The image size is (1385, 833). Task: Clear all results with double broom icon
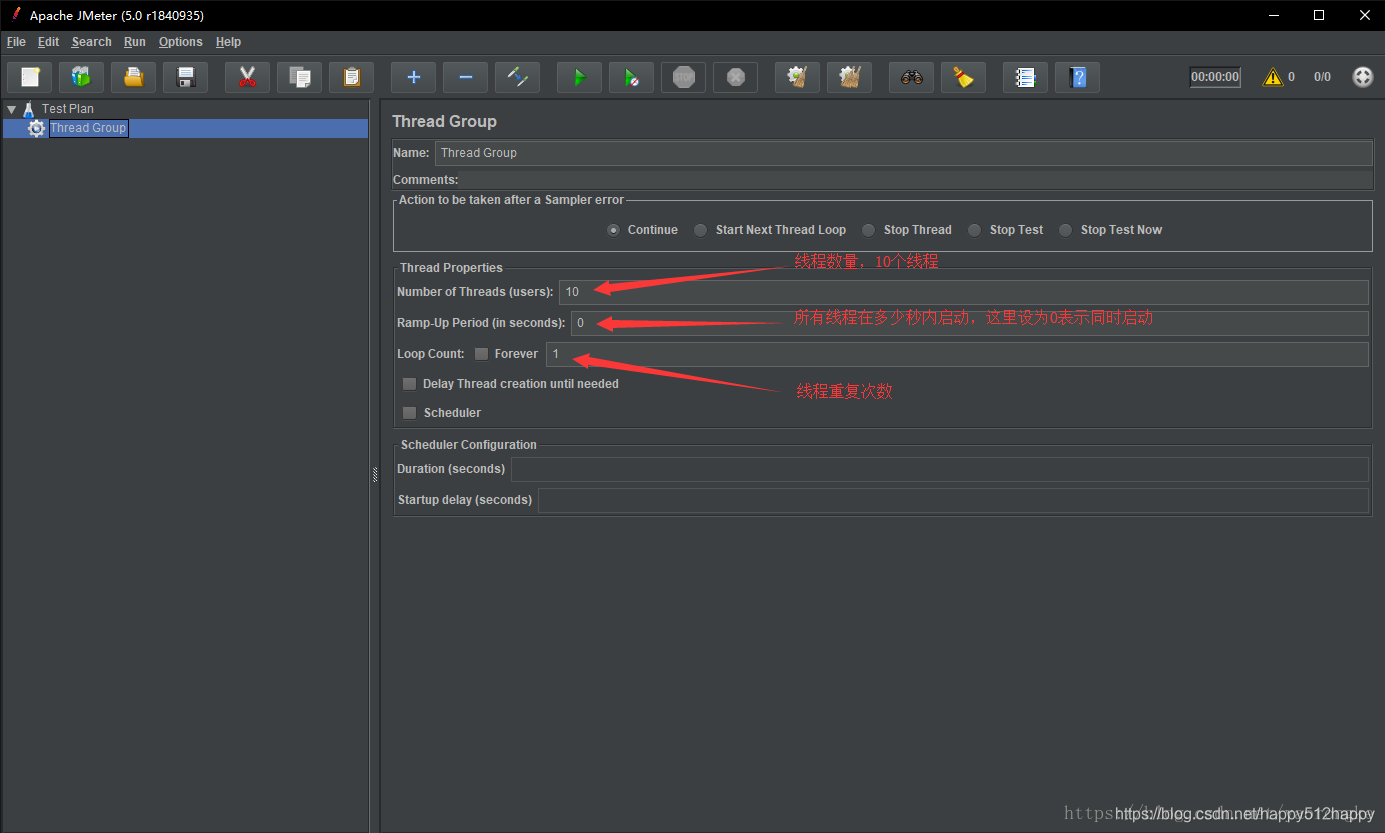[849, 77]
